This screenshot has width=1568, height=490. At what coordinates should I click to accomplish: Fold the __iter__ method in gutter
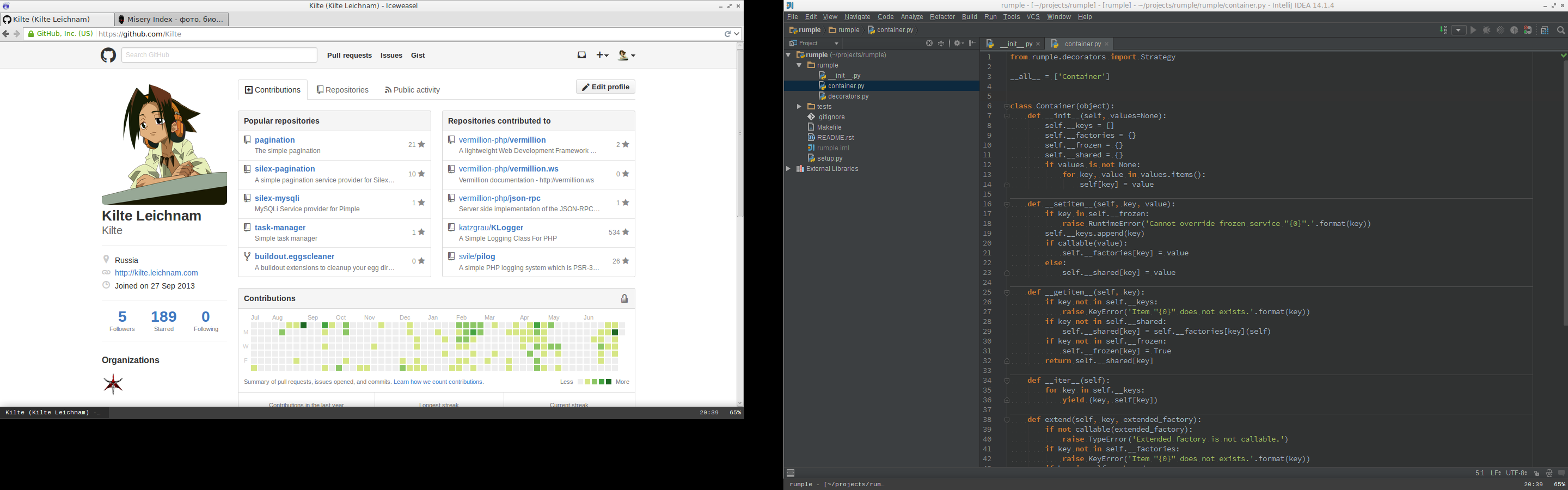tap(1007, 381)
